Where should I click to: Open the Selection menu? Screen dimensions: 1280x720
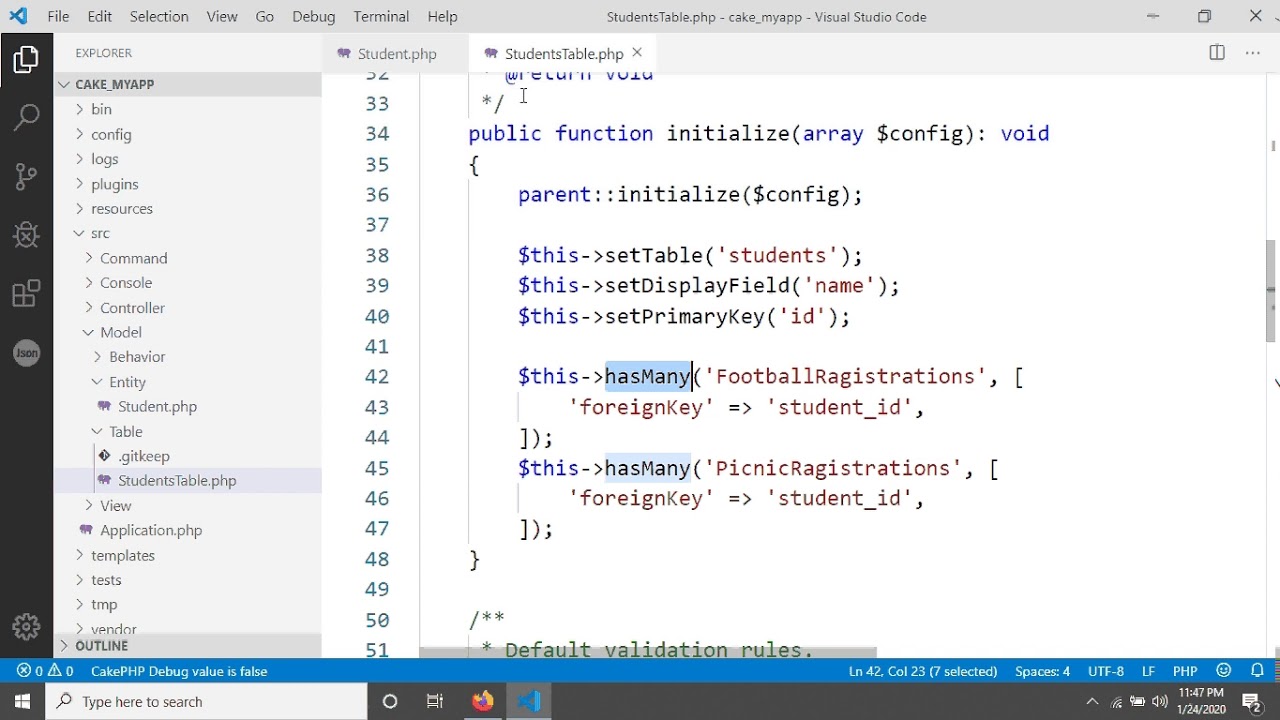(x=159, y=16)
